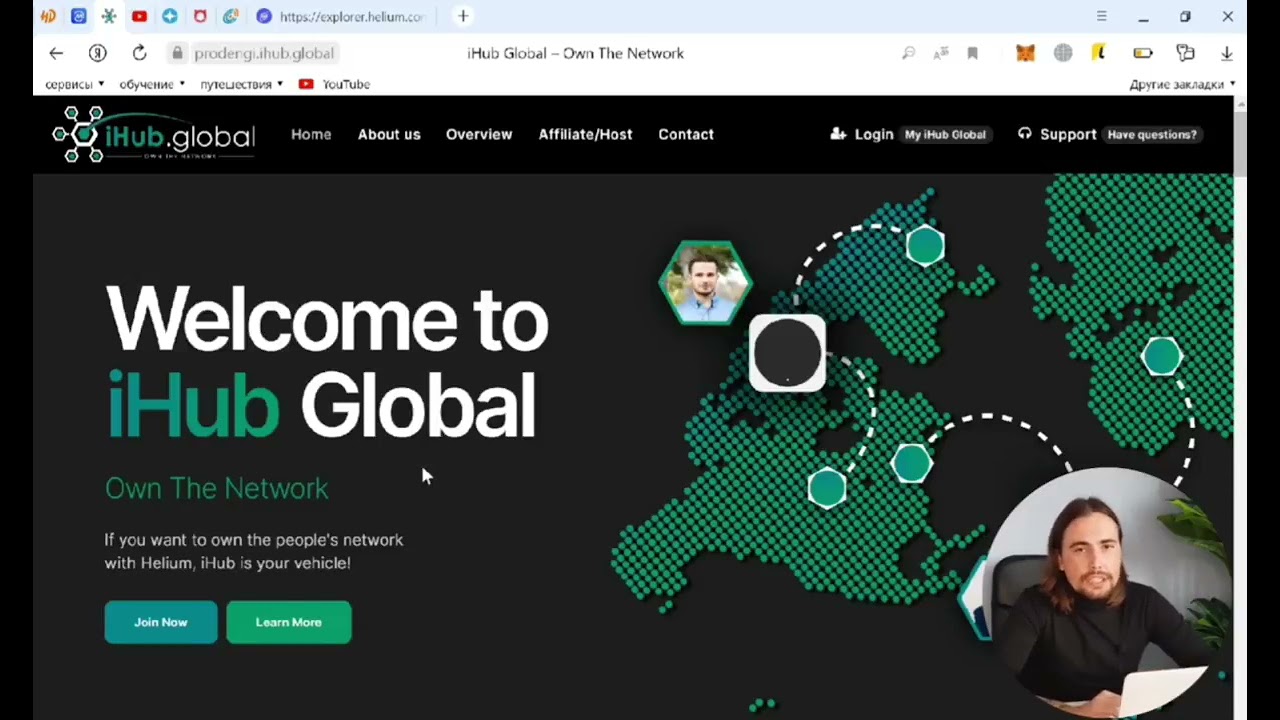
Task: Switch to the orange HD pinned tab
Action: pos(48,16)
